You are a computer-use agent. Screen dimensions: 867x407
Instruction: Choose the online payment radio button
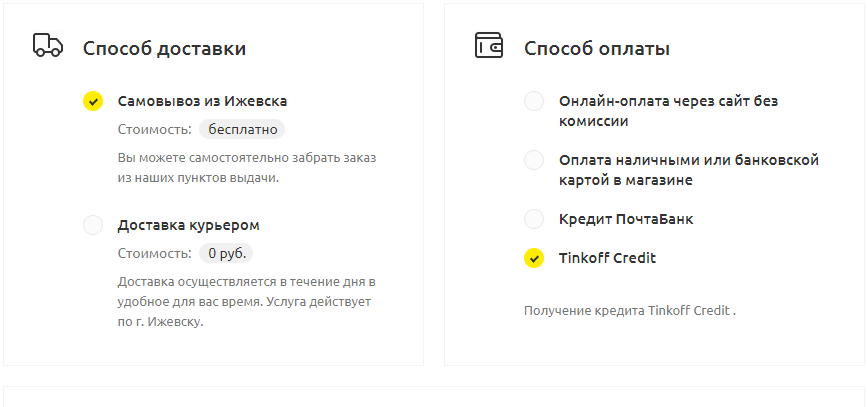pyautogui.click(x=534, y=101)
